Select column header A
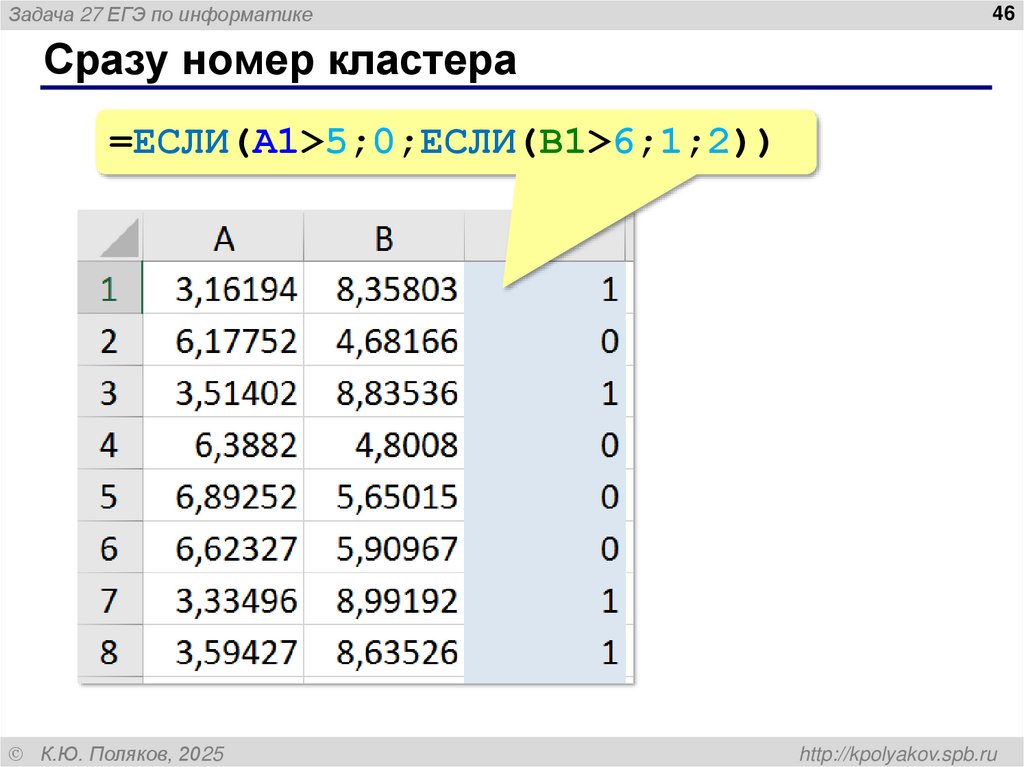This screenshot has height=767, width=1024. 223,237
